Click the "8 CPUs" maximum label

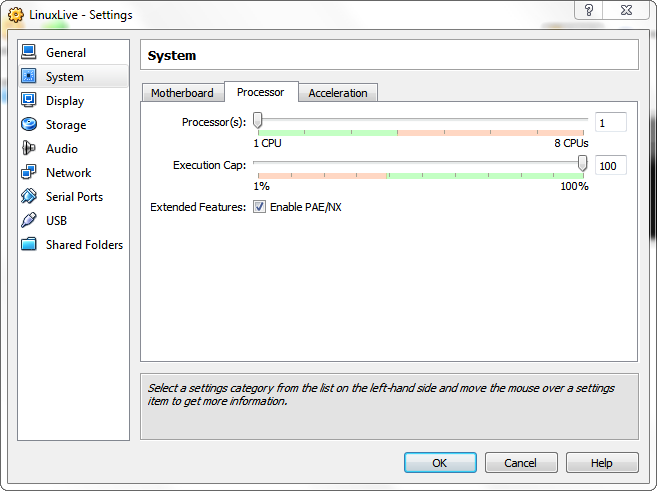click(571, 143)
